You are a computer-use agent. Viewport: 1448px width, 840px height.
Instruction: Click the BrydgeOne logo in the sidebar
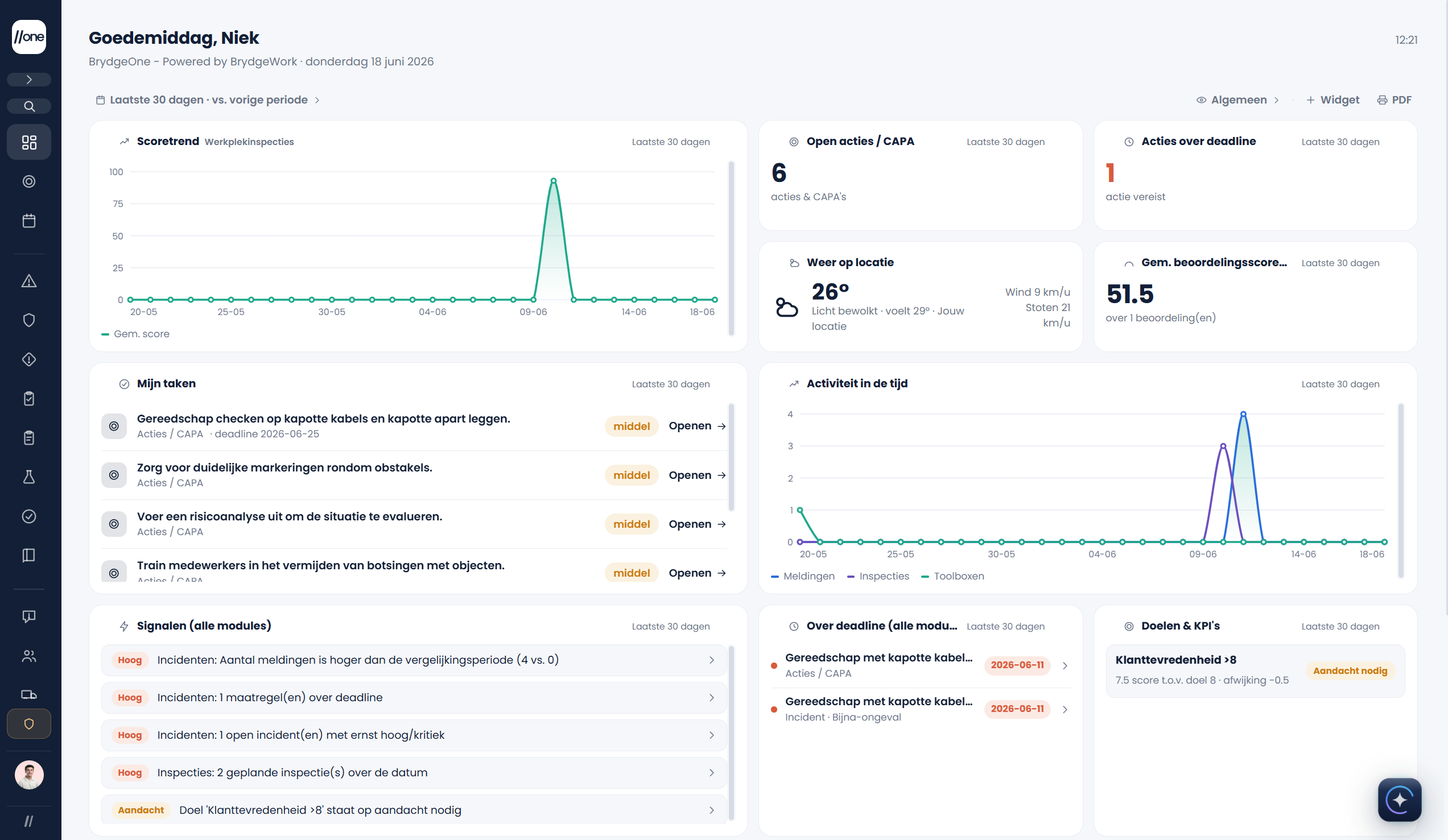click(28, 37)
